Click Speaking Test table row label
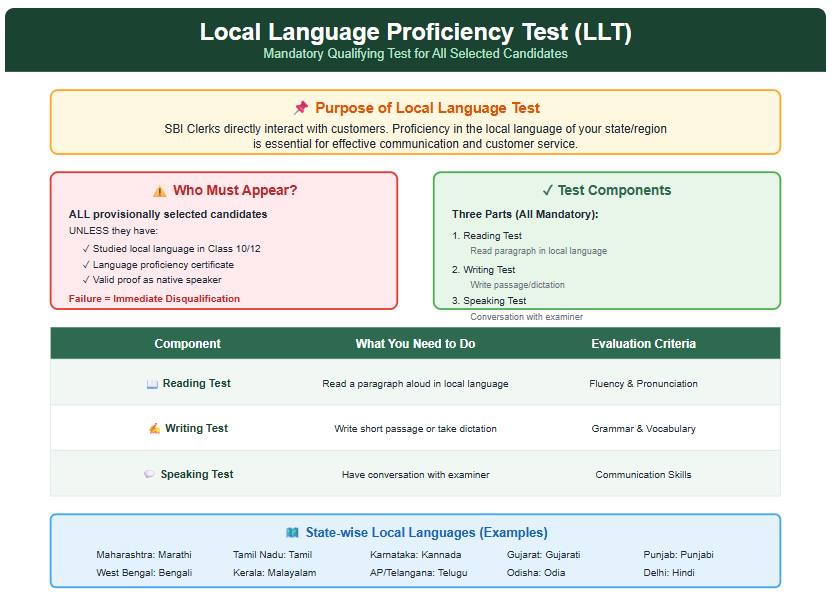The image size is (834, 614). click(197, 474)
